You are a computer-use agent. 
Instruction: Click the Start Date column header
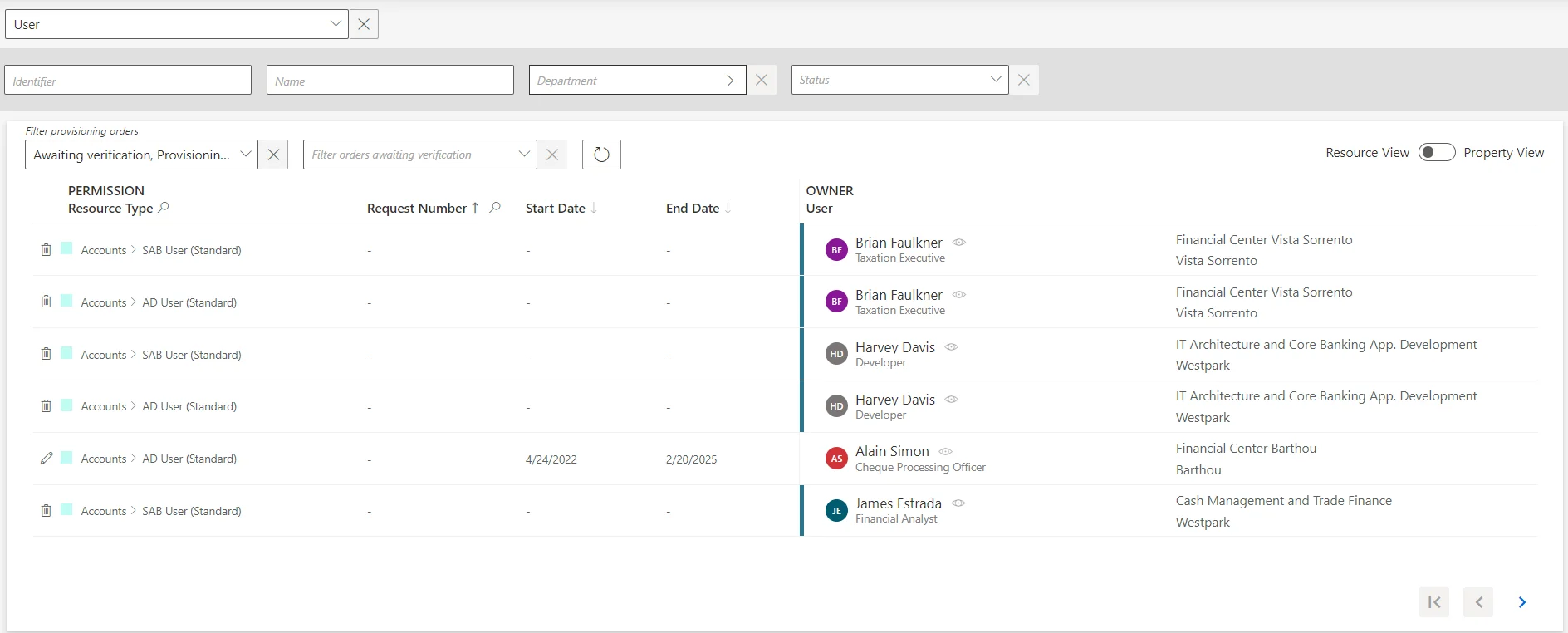pyautogui.click(x=556, y=209)
